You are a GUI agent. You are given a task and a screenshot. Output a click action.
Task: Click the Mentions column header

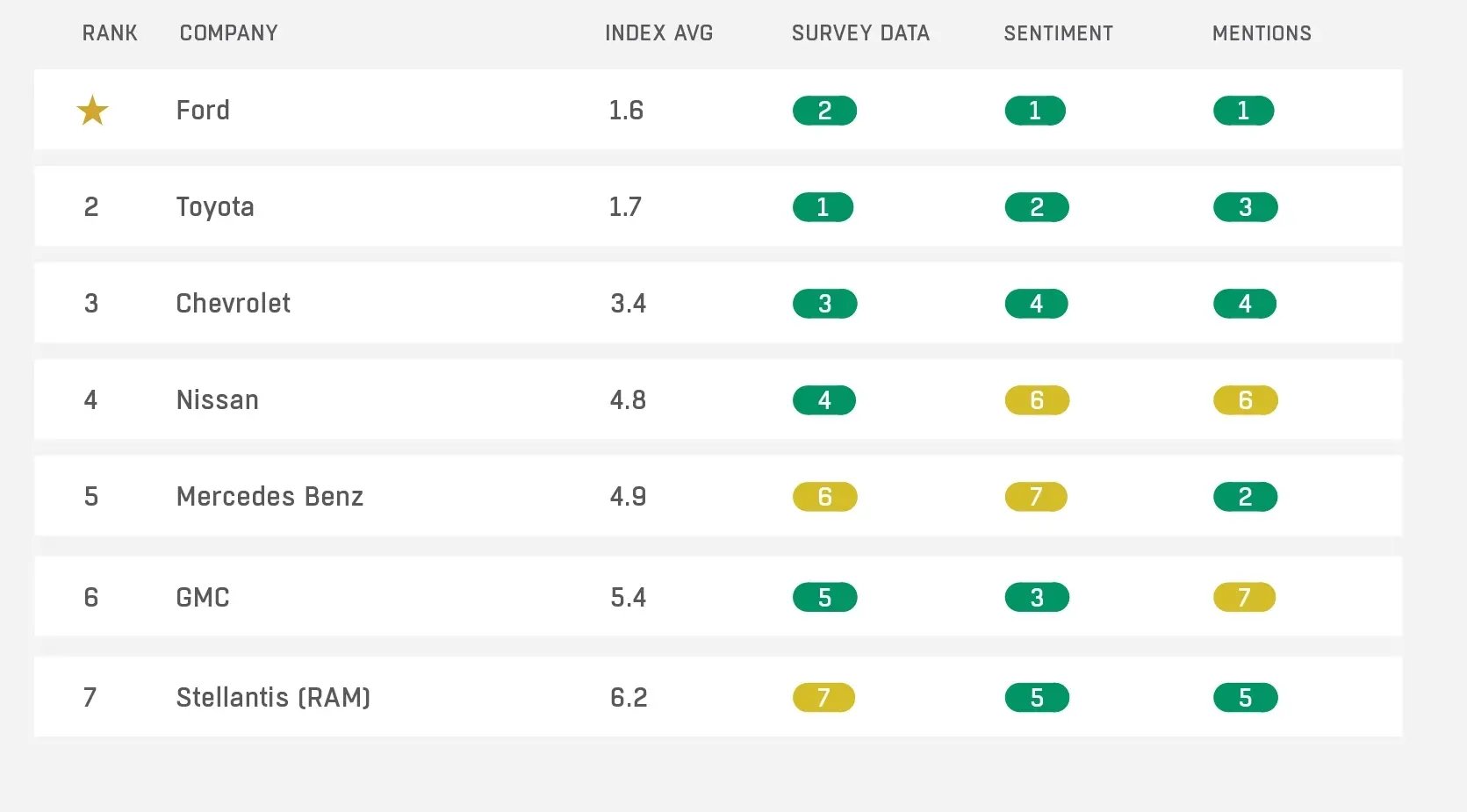pos(1262,33)
